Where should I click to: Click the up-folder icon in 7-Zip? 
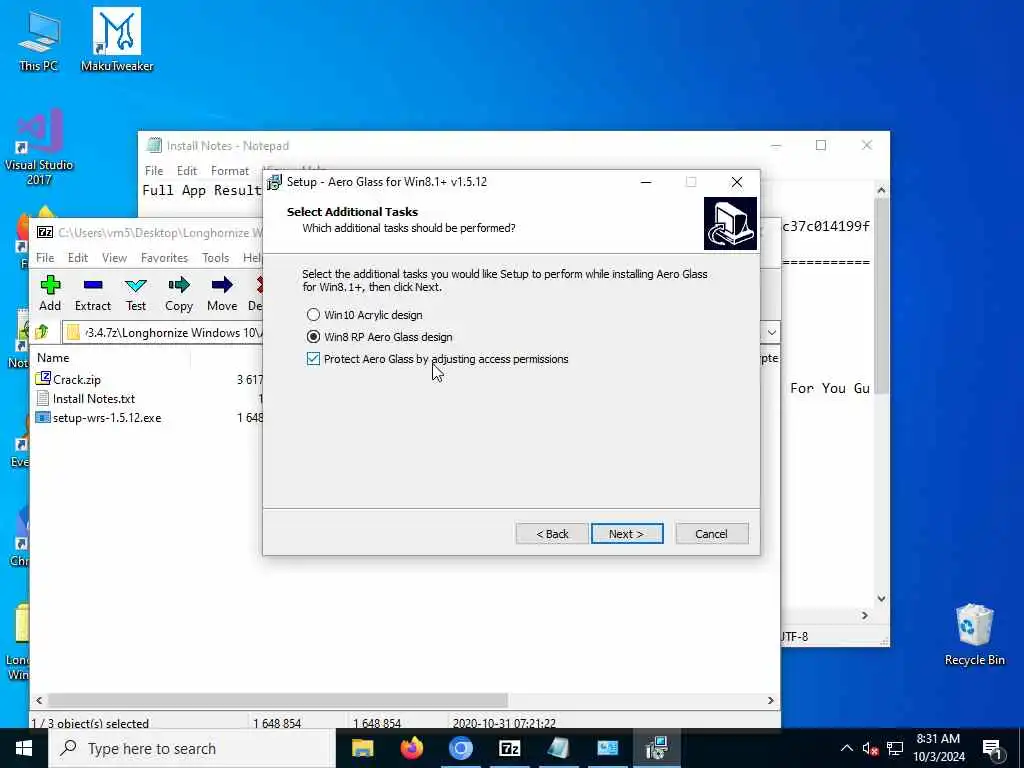[x=42, y=332]
